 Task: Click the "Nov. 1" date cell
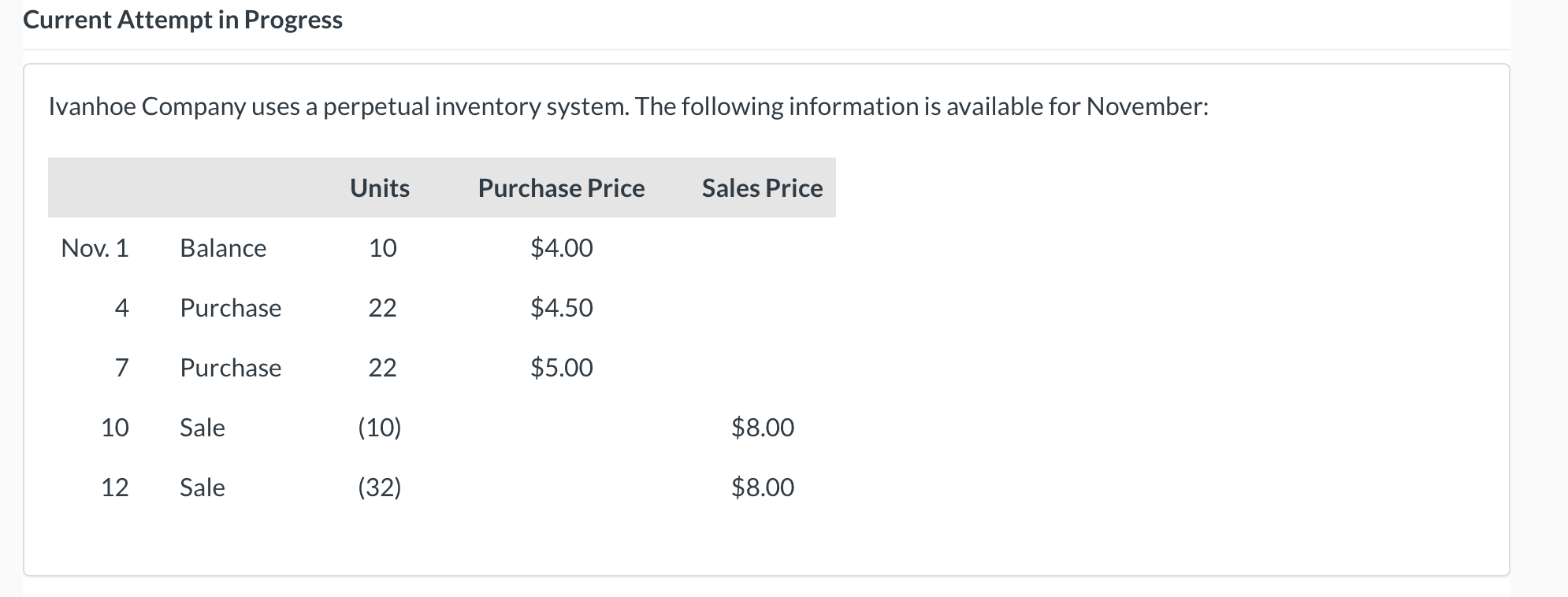pos(95,248)
